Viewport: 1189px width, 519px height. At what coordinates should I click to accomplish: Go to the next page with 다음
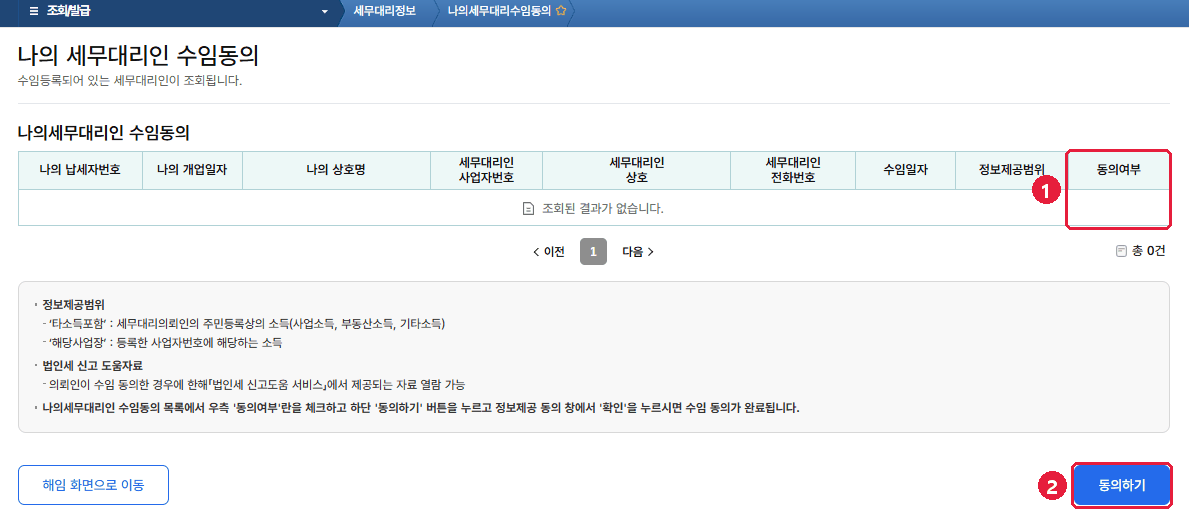(x=638, y=252)
